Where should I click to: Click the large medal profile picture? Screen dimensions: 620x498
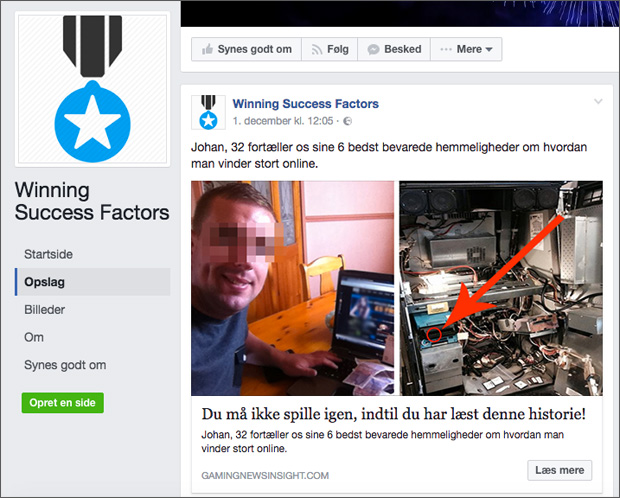point(91,85)
